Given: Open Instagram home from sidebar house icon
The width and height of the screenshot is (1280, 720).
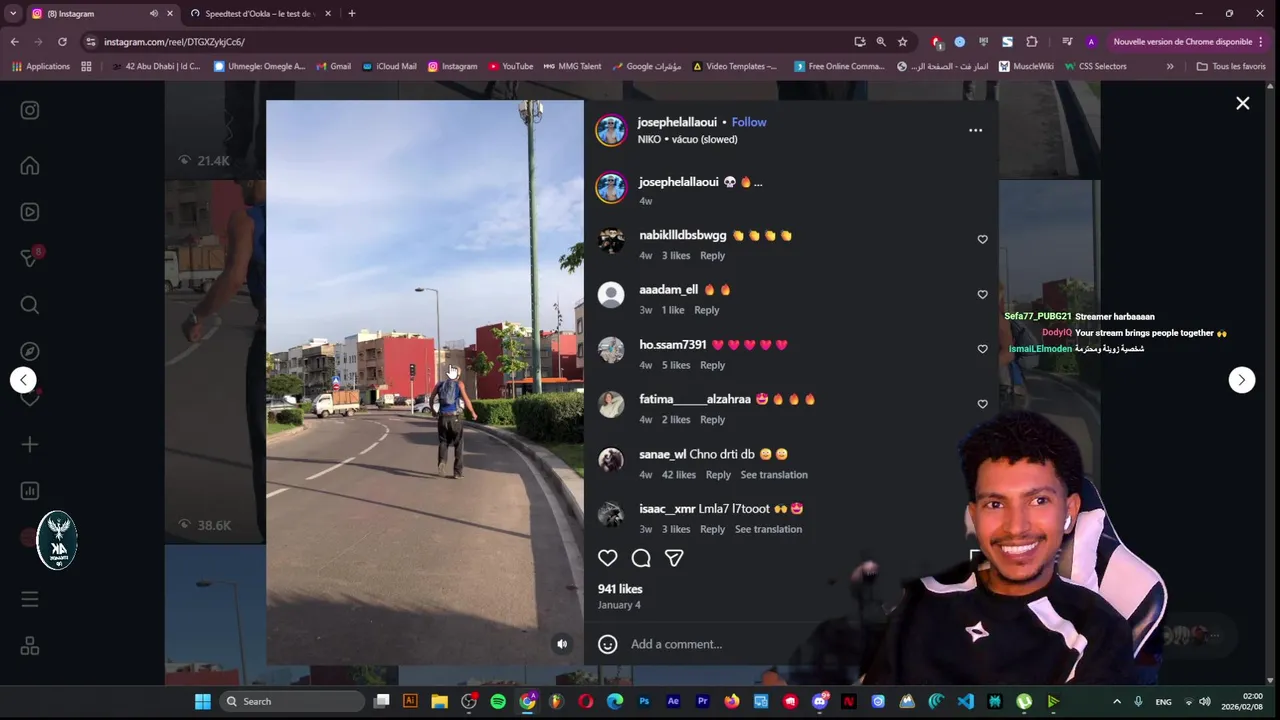Looking at the screenshot, I should (30, 166).
